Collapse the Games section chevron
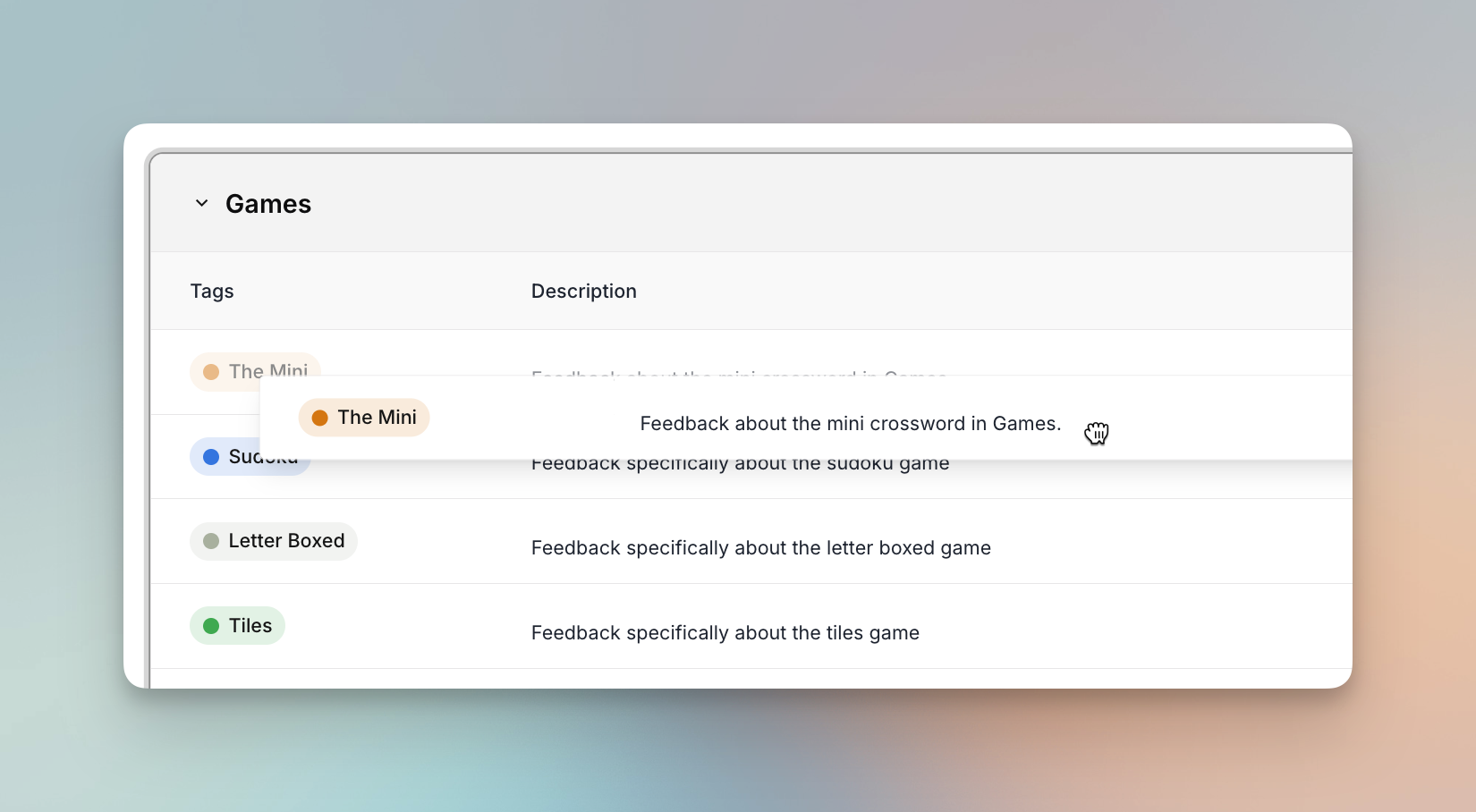 click(x=202, y=204)
